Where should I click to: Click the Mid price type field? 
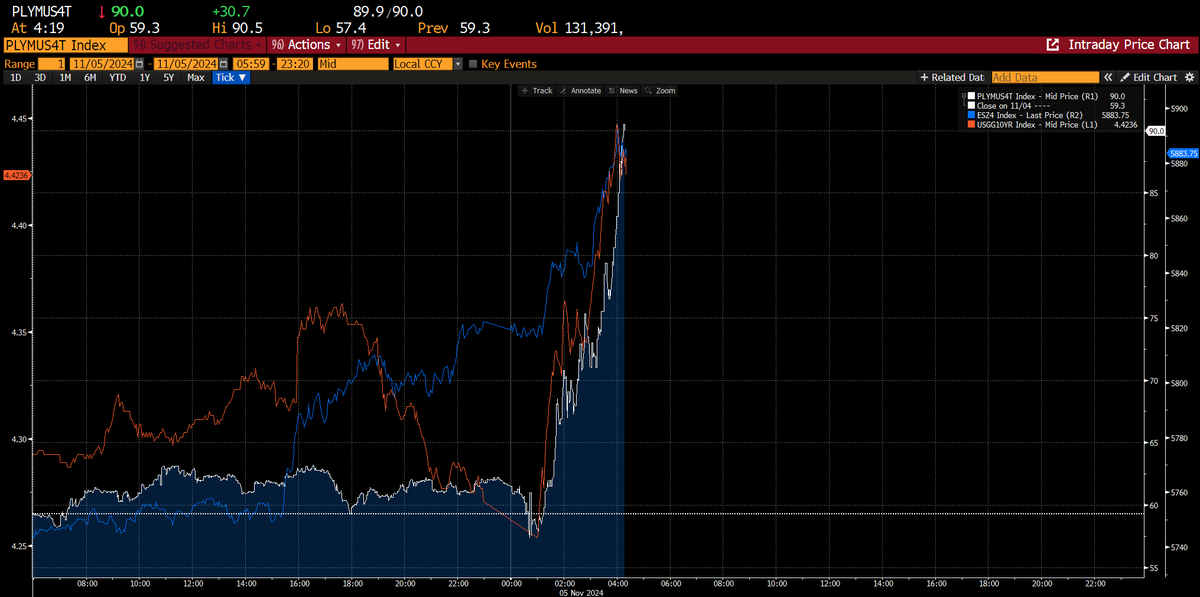(x=352, y=63)
